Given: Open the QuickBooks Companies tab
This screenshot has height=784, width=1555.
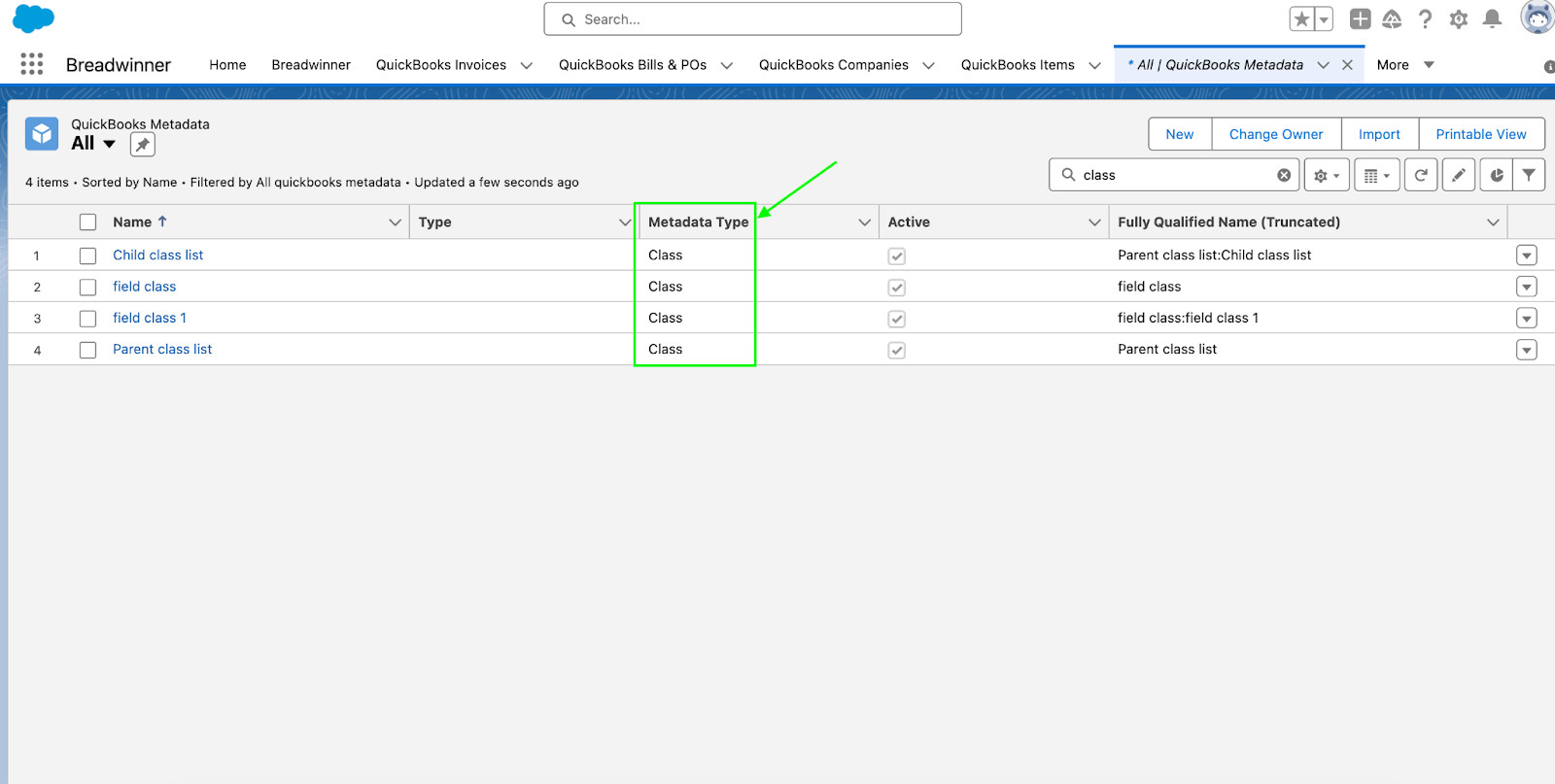Looking at the screenshot, I should coord(834,65).
